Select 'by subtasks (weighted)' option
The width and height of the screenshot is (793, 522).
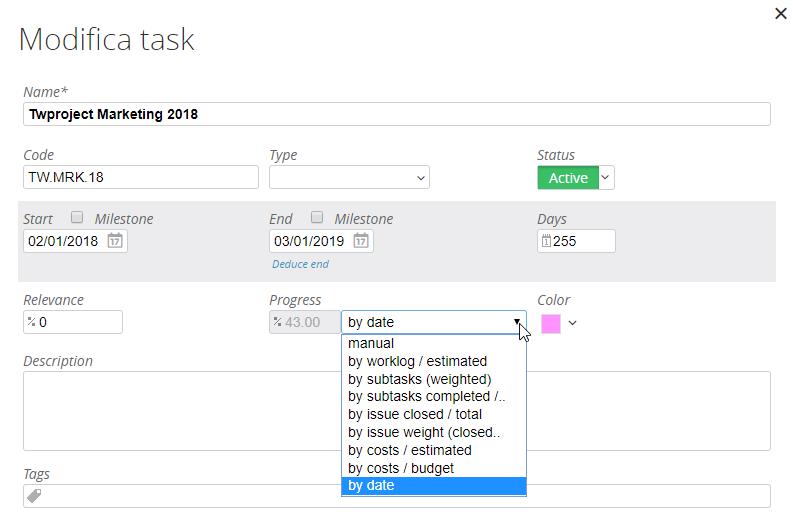click(x=419, y=379)
